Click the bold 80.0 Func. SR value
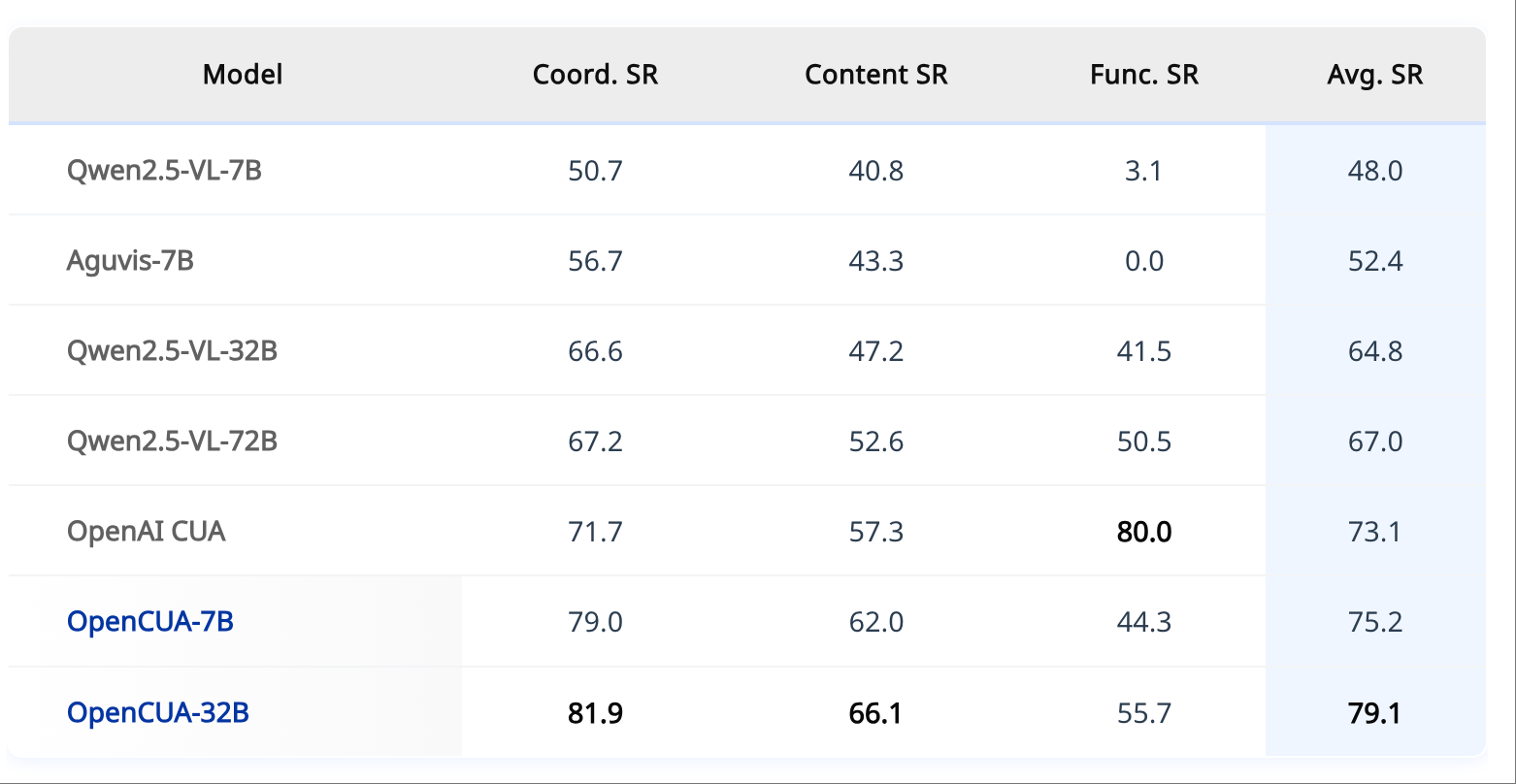This screenshot has width=1516, height=784. pyautogui.click(x=1144, y=531)
